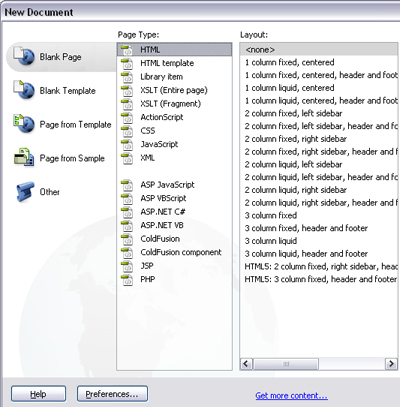Click the PHP file icon
The height and width of the screenshot is (407, 400).
tap(127, 280)
